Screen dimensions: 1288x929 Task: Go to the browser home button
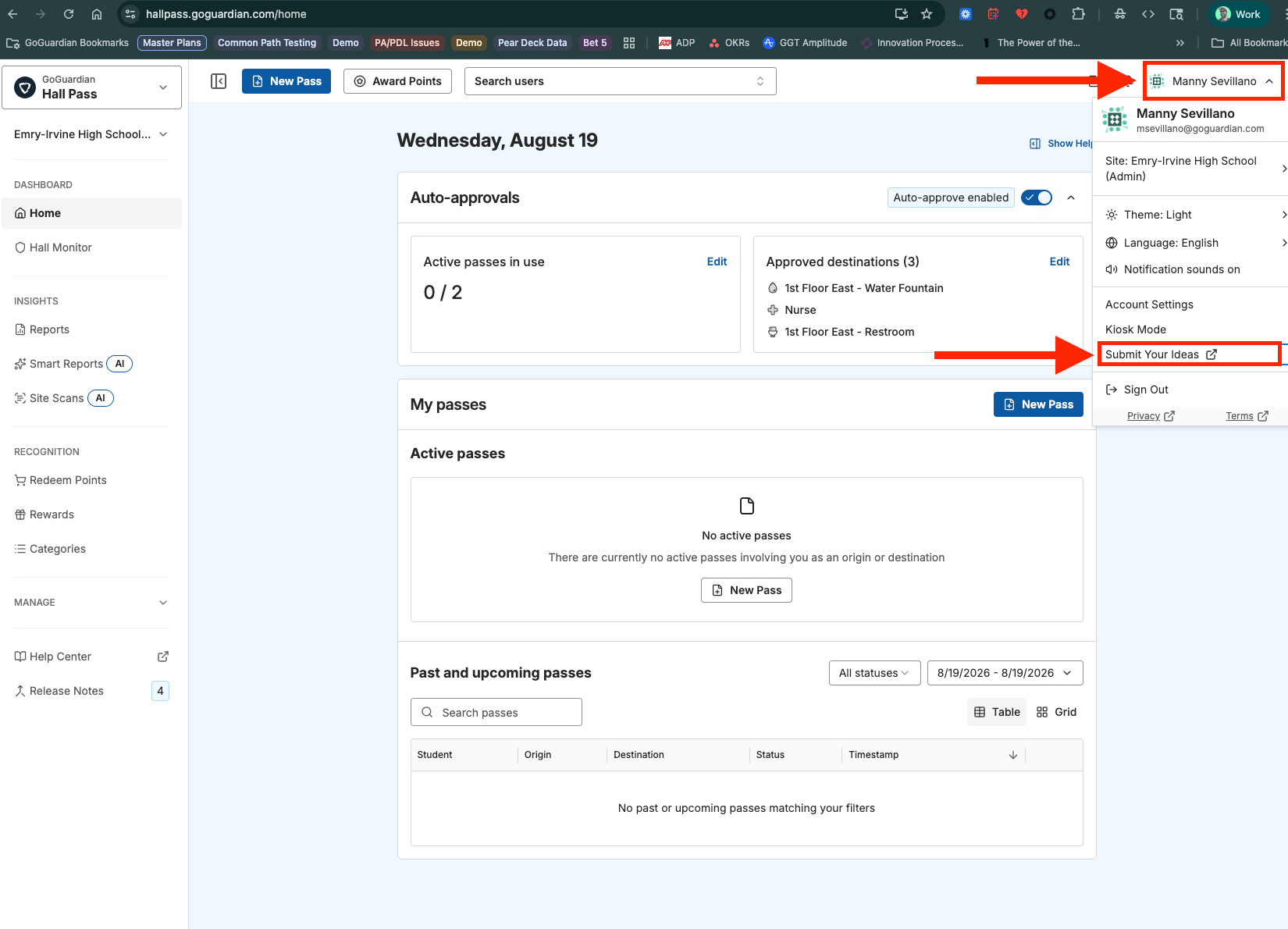click(97, 14)
